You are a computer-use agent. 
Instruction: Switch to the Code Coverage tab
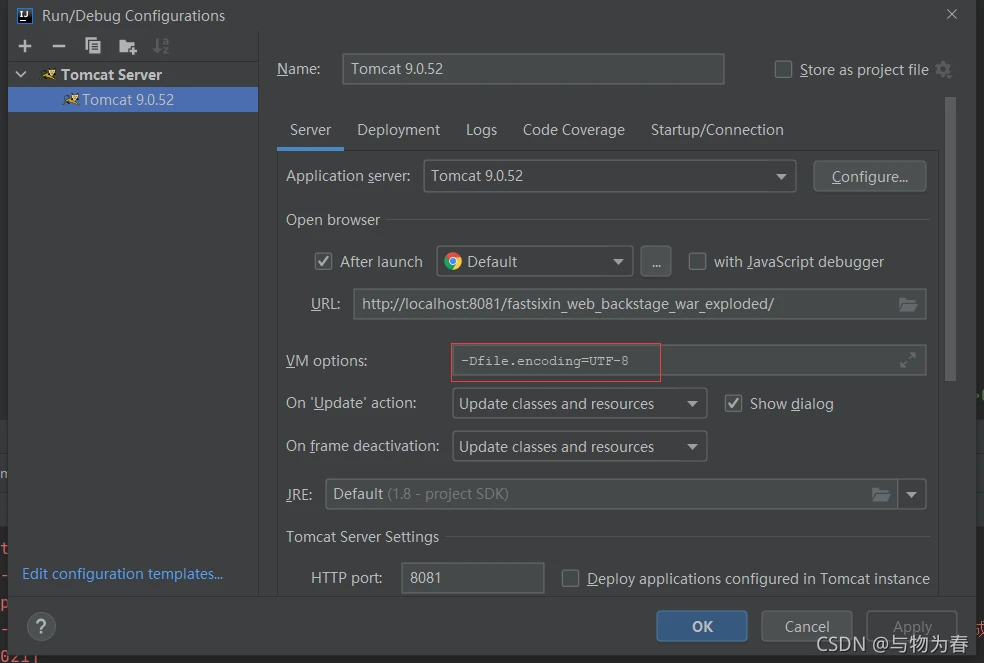click(574, 130)
